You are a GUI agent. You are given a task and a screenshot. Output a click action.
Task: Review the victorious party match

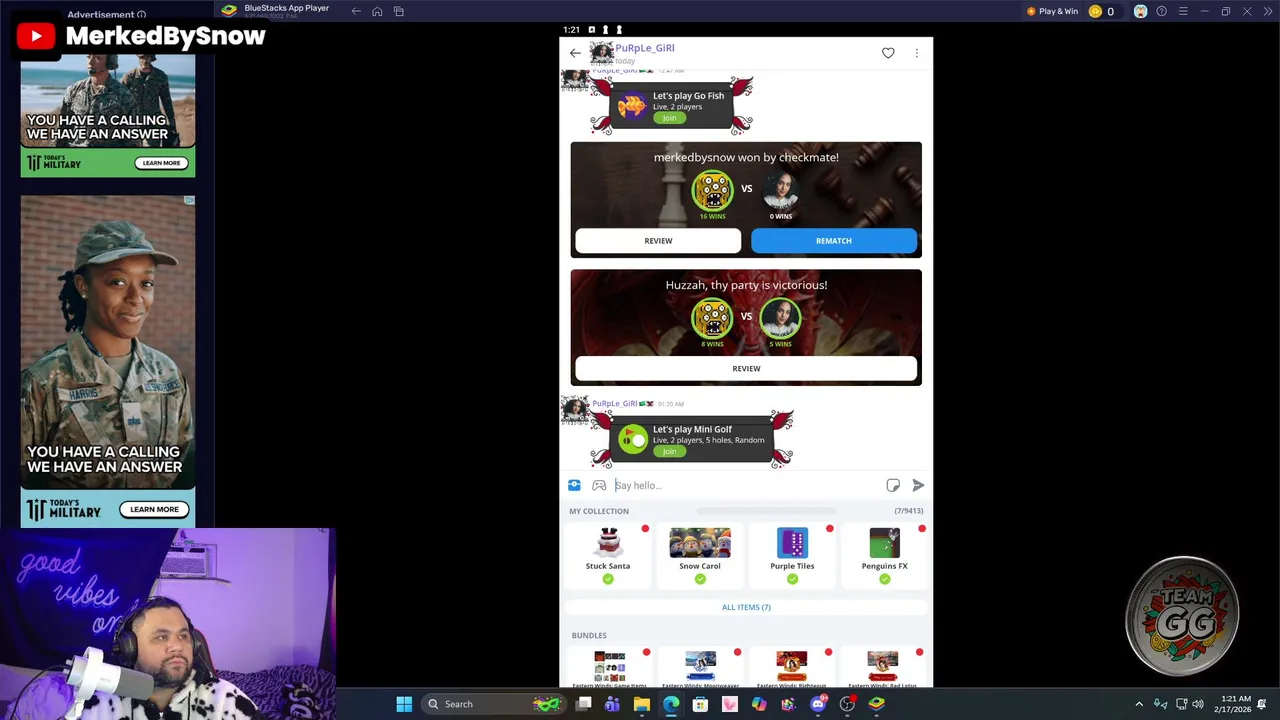pos(746,369)
